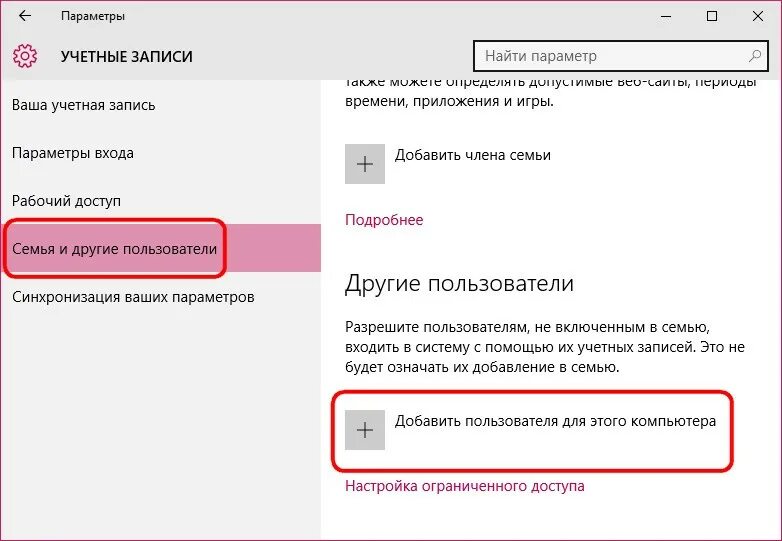782x541 pixels.
Task: Click the search magnifier icon
Action: coord(755,56)
